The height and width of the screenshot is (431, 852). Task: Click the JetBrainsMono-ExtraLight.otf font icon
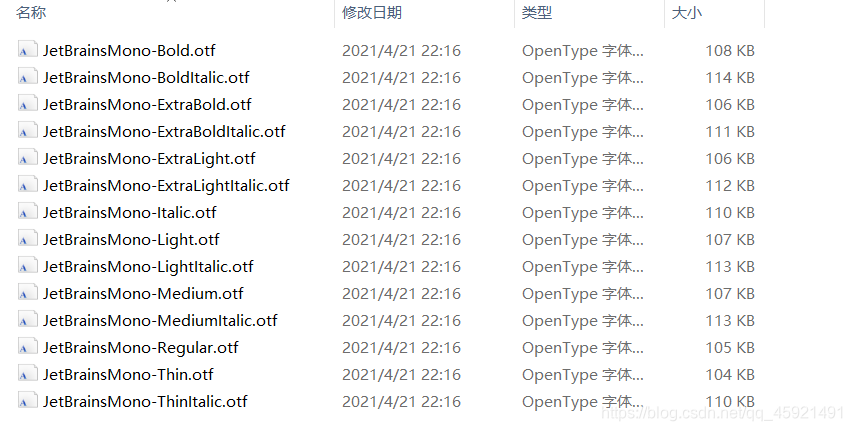pos(28,158)
